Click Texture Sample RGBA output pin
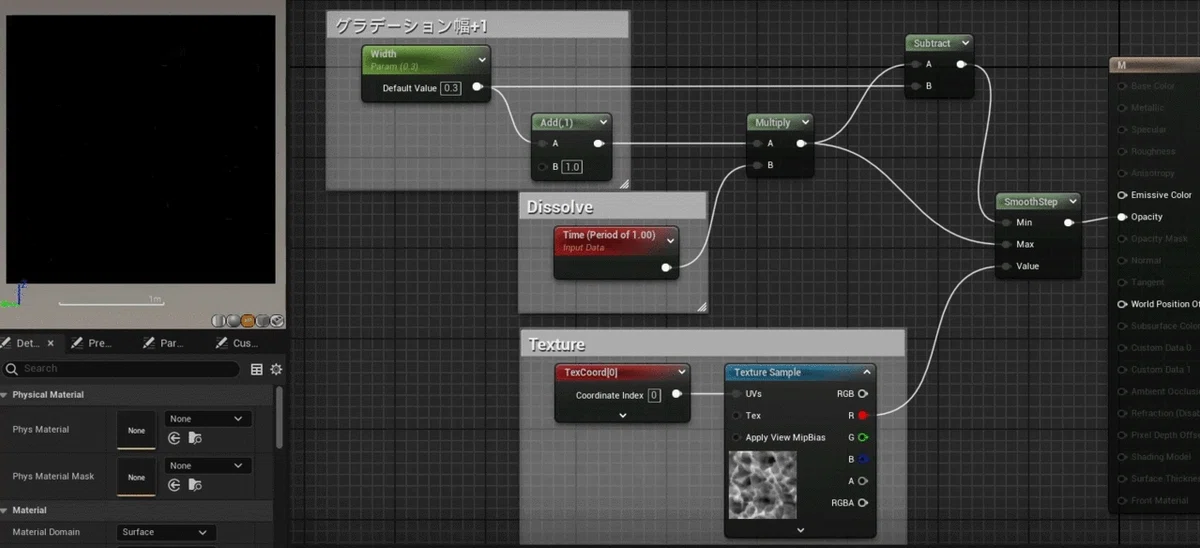The image size is (1200, 548). click(862, 502)
